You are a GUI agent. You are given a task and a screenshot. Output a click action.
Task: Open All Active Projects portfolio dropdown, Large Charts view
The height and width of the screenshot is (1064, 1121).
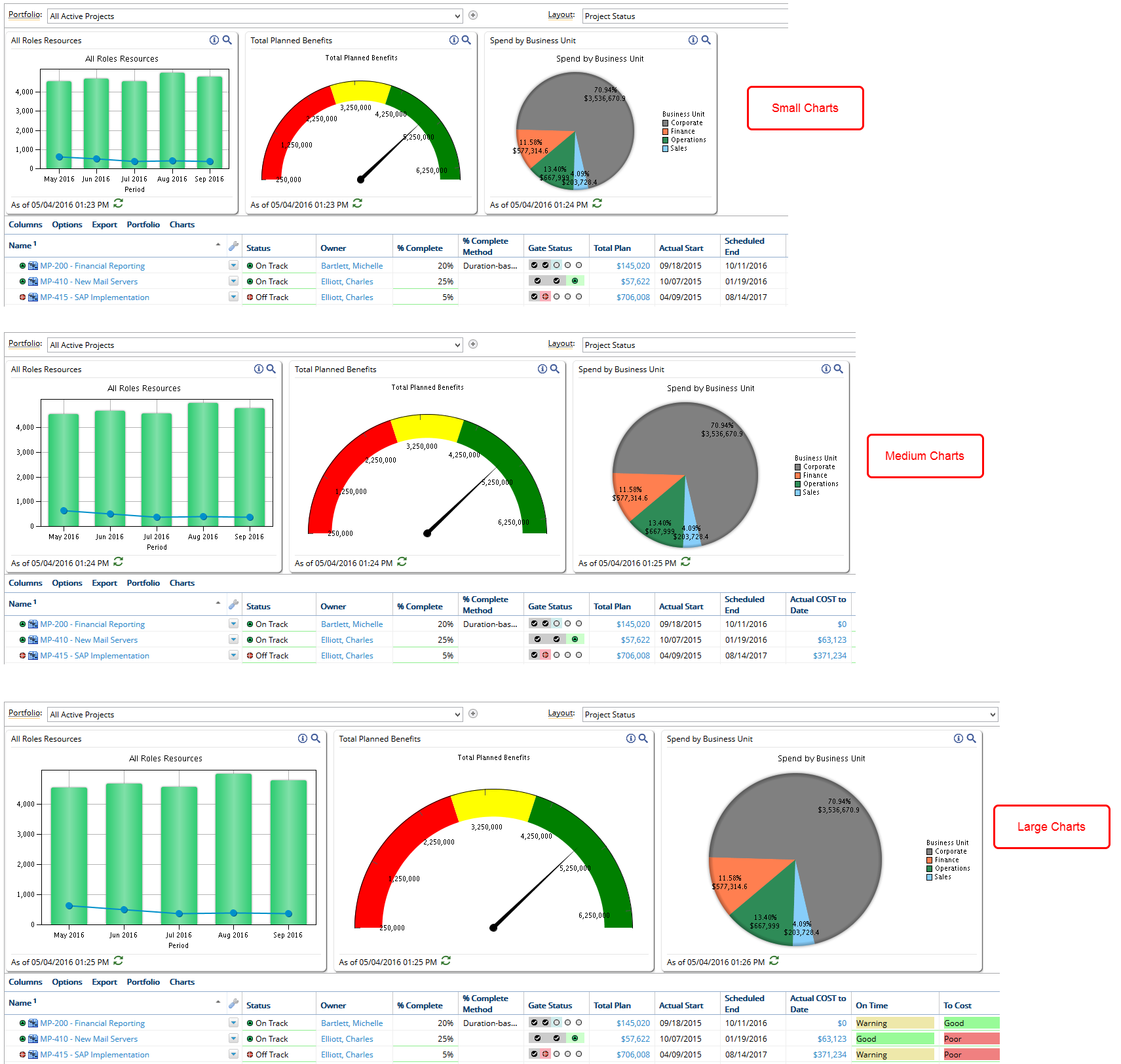tap(255, 714)
